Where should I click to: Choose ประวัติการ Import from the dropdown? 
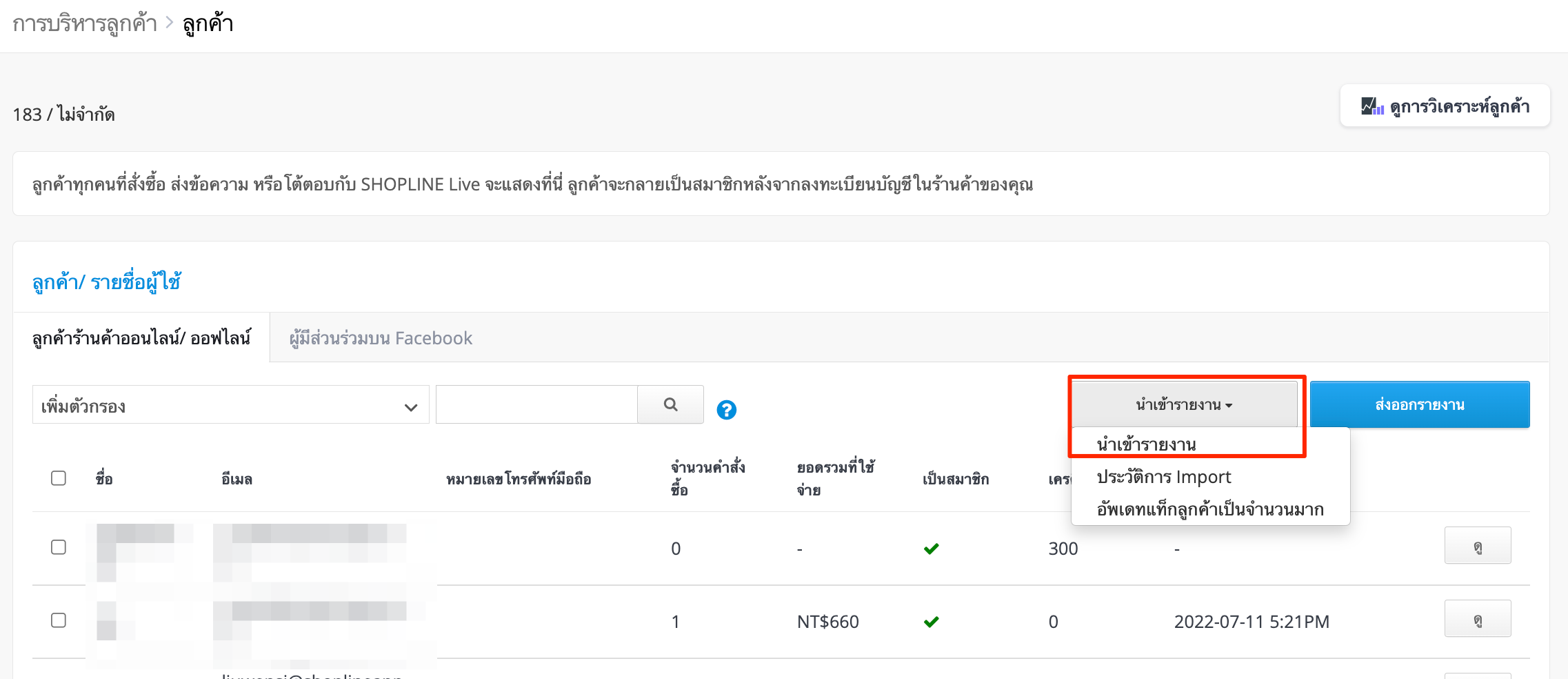coord(1163,477)
